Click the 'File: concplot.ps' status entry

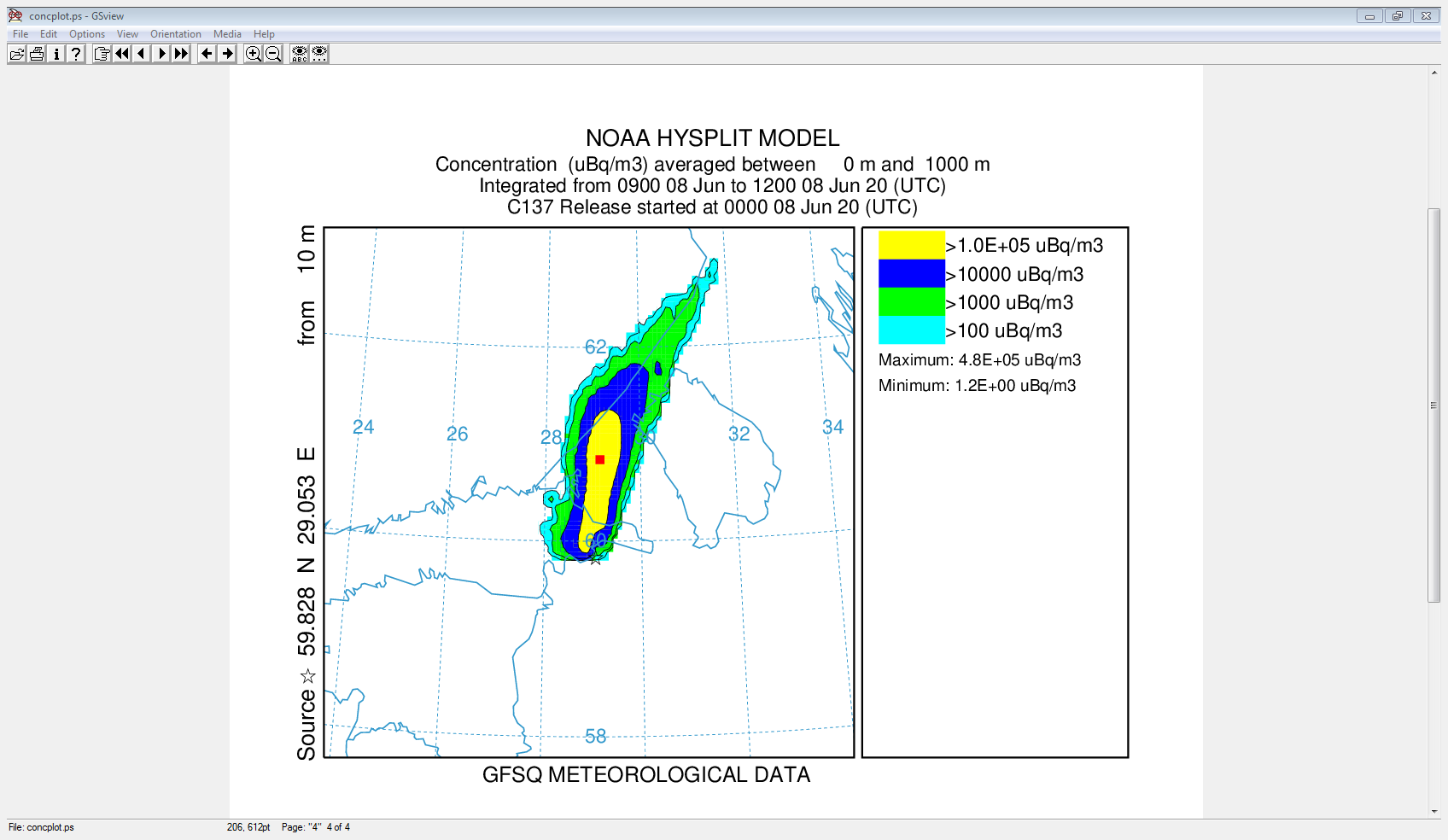tap(41, 827)
